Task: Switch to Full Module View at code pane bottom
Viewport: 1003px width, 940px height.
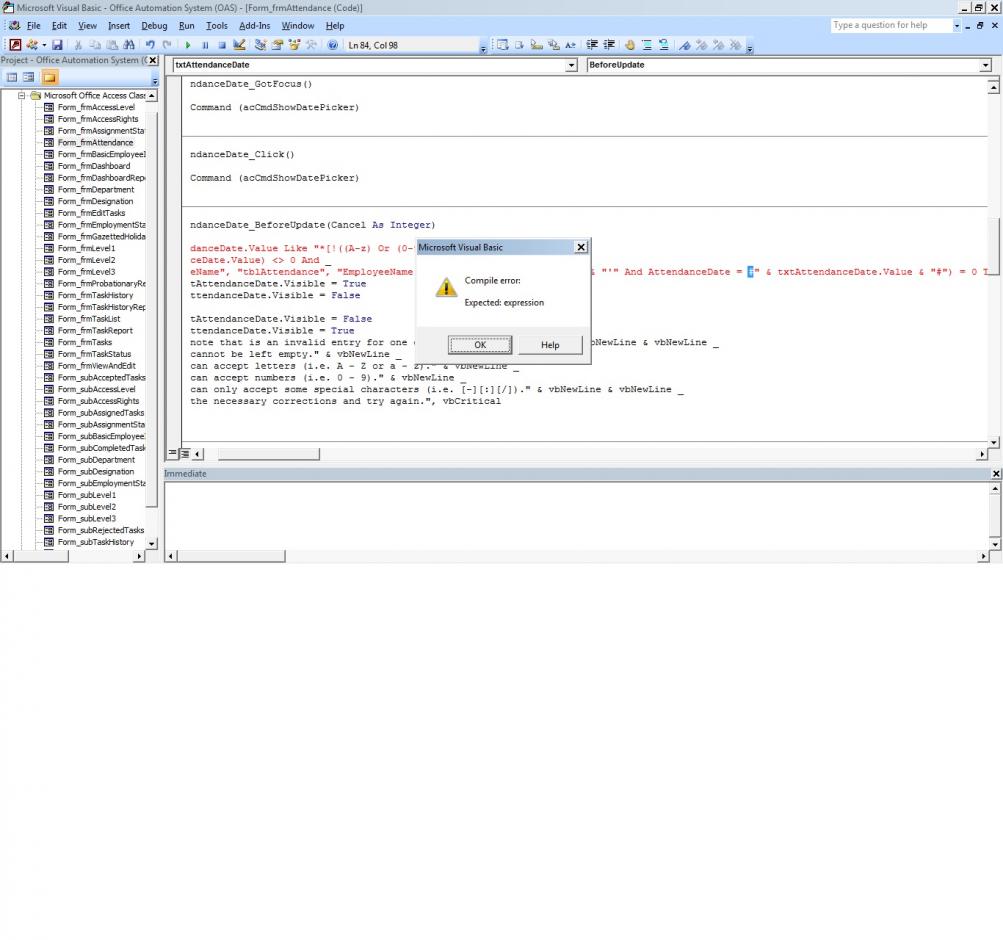Action: [184, 453]
